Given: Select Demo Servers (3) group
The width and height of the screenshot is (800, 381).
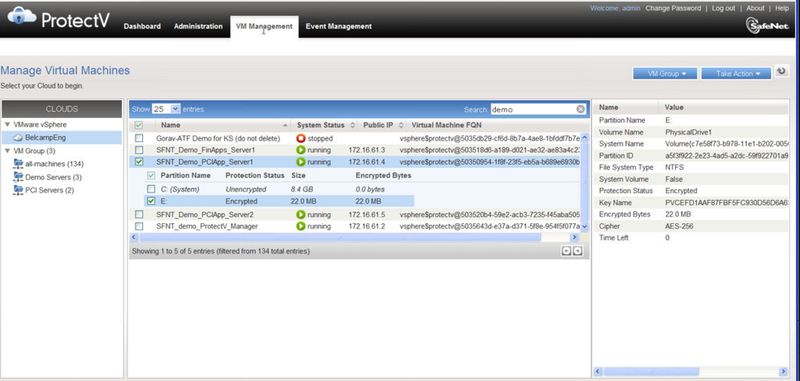Looking at the screenshot, I should (53, 177).
